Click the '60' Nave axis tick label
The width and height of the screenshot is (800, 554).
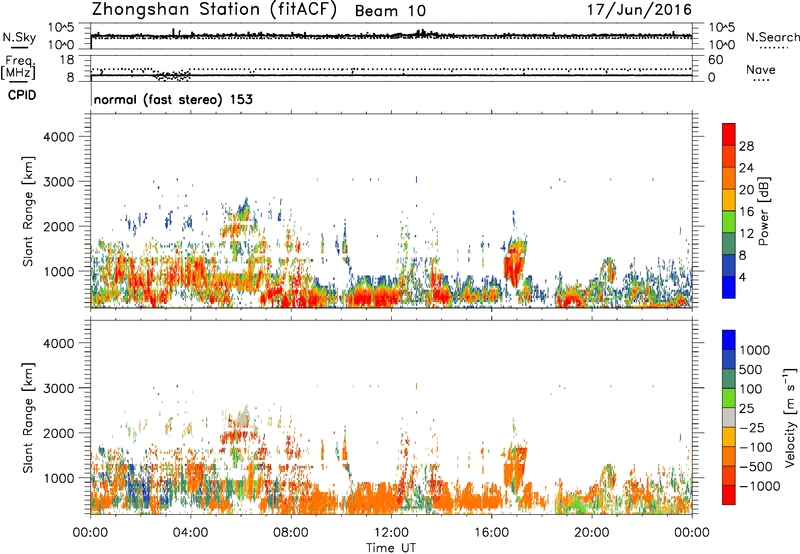click(x=715, y=60)
